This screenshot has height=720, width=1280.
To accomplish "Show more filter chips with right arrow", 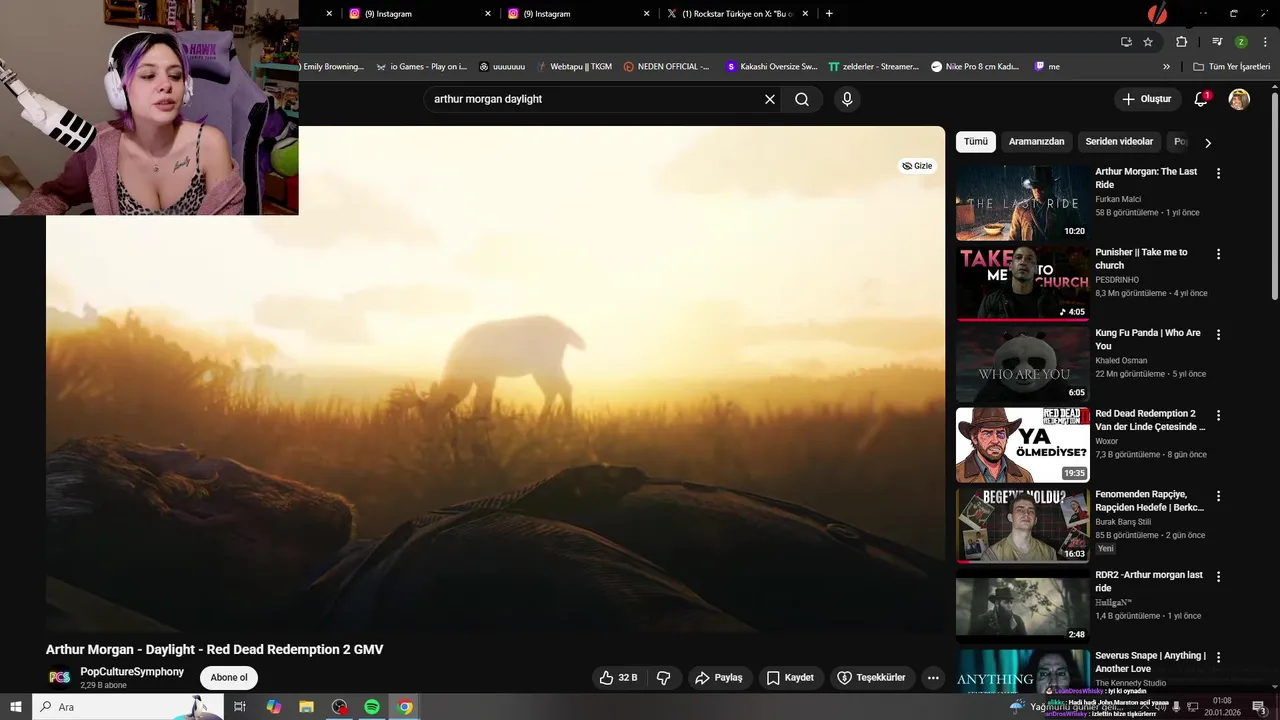I will (x=1207, y=143).
